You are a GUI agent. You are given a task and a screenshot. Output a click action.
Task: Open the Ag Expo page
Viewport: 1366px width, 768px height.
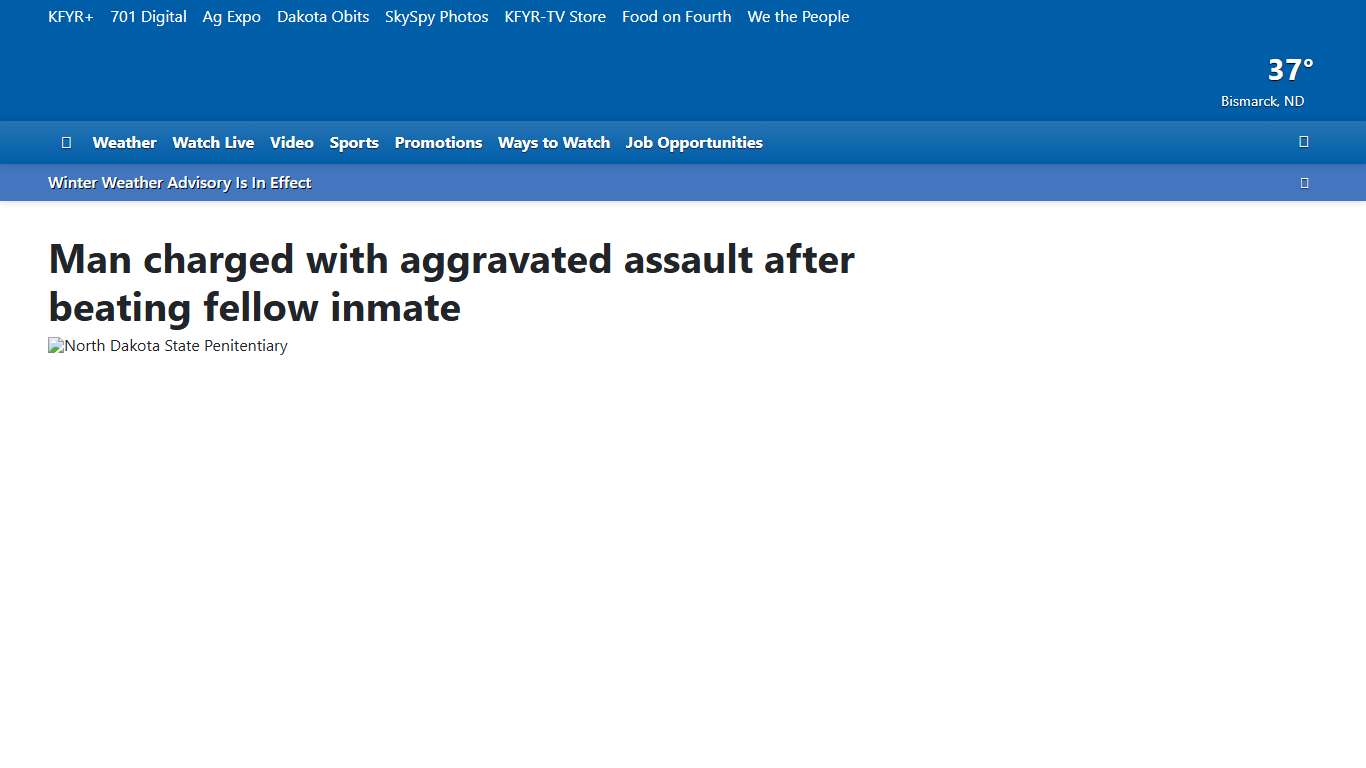point(231,16)
